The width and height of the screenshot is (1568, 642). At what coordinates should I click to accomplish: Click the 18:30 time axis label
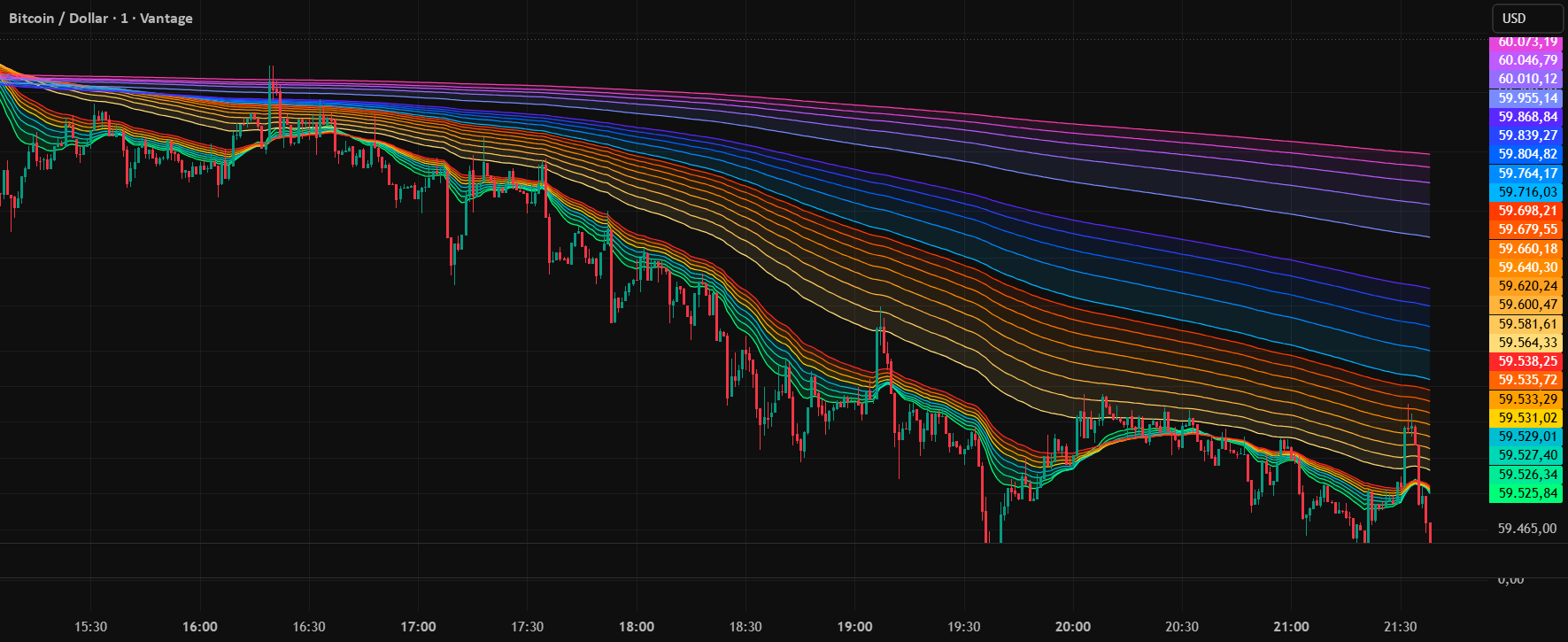coord(745,627)
